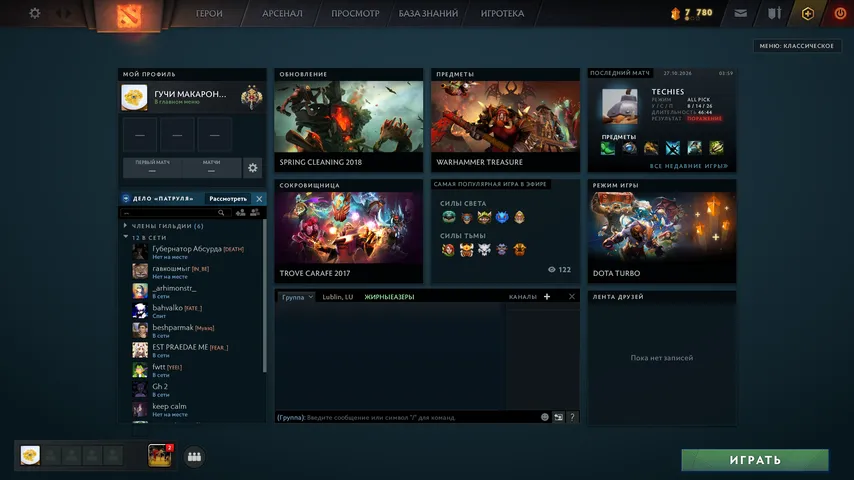Open the Герои menu
The height and width of the screenshot is (480, 854).
point(209,13)
